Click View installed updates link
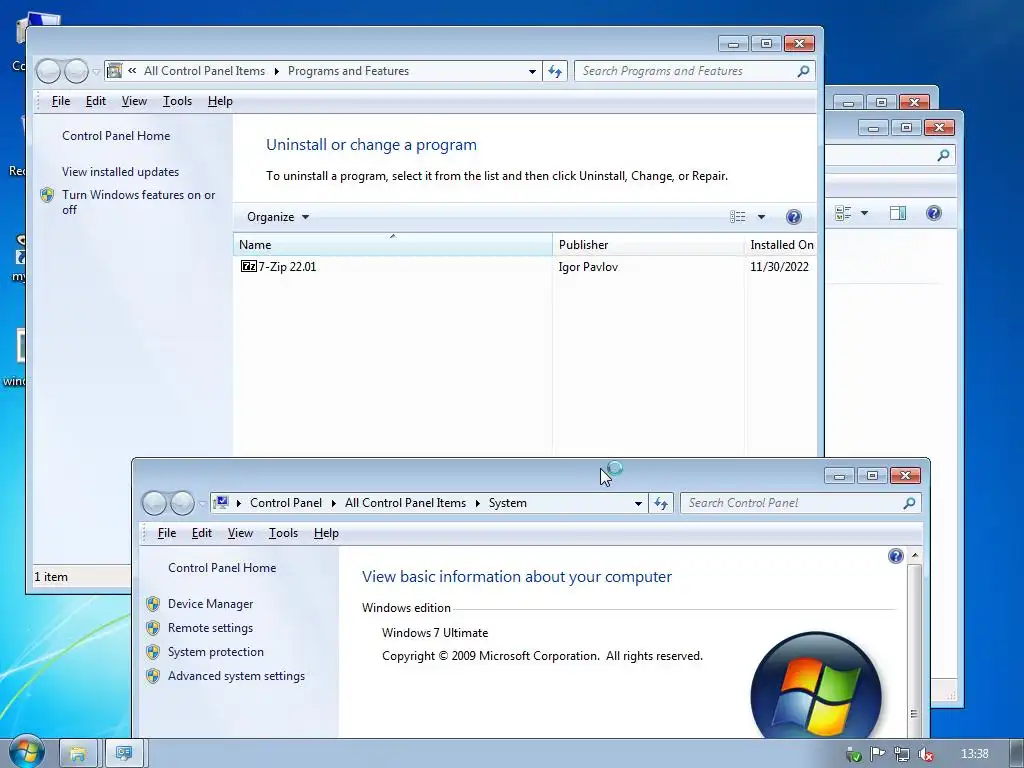 (120, 172)
